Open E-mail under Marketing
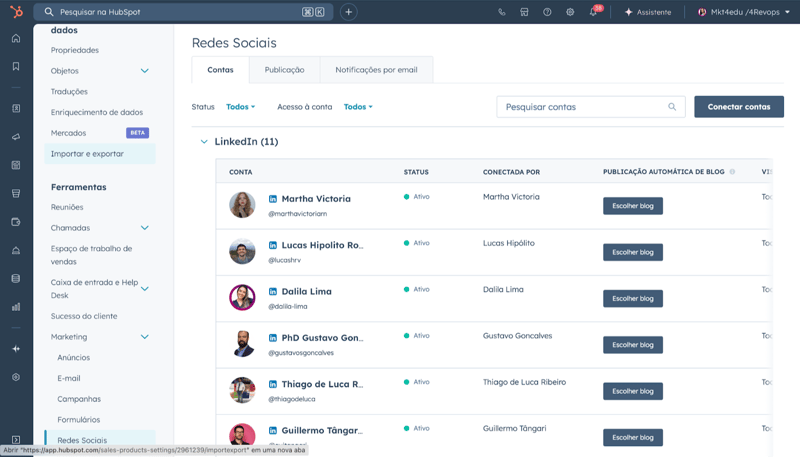Viewport: 800px width, 457px height. [69, 378]
